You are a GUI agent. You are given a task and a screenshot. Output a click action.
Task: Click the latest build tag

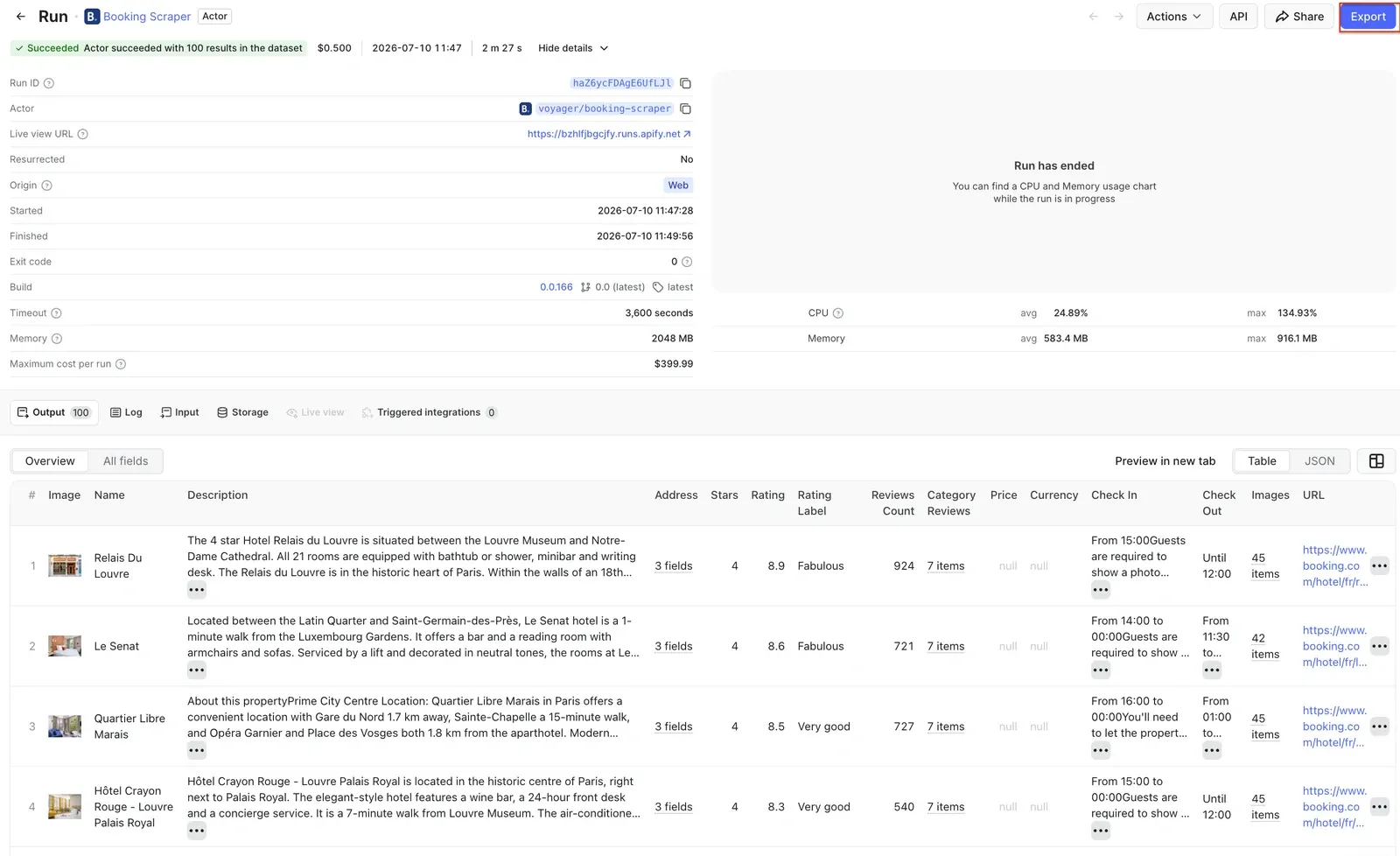coord(673,287)
